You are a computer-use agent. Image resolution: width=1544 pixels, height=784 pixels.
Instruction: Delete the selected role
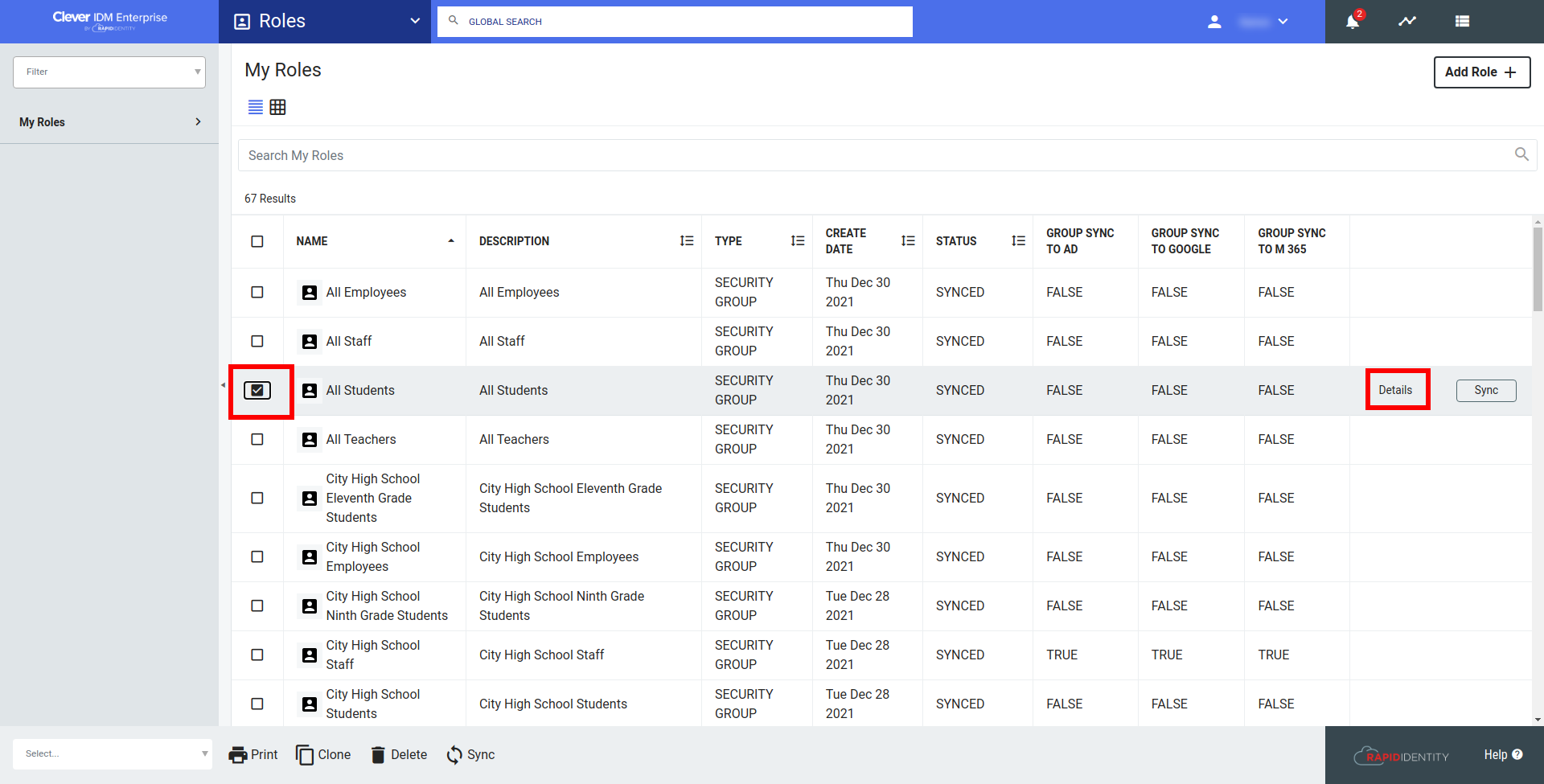(x=399, y=754)
